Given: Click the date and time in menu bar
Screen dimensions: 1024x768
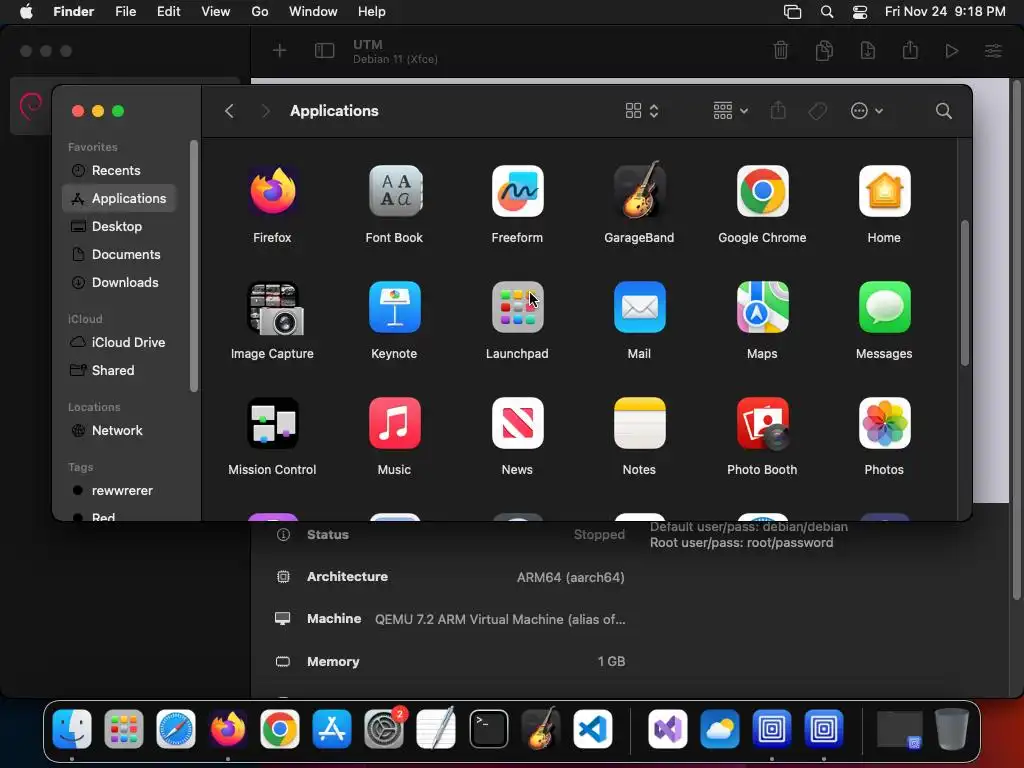Looking at the screenshot, I should [x=945, y=12].
